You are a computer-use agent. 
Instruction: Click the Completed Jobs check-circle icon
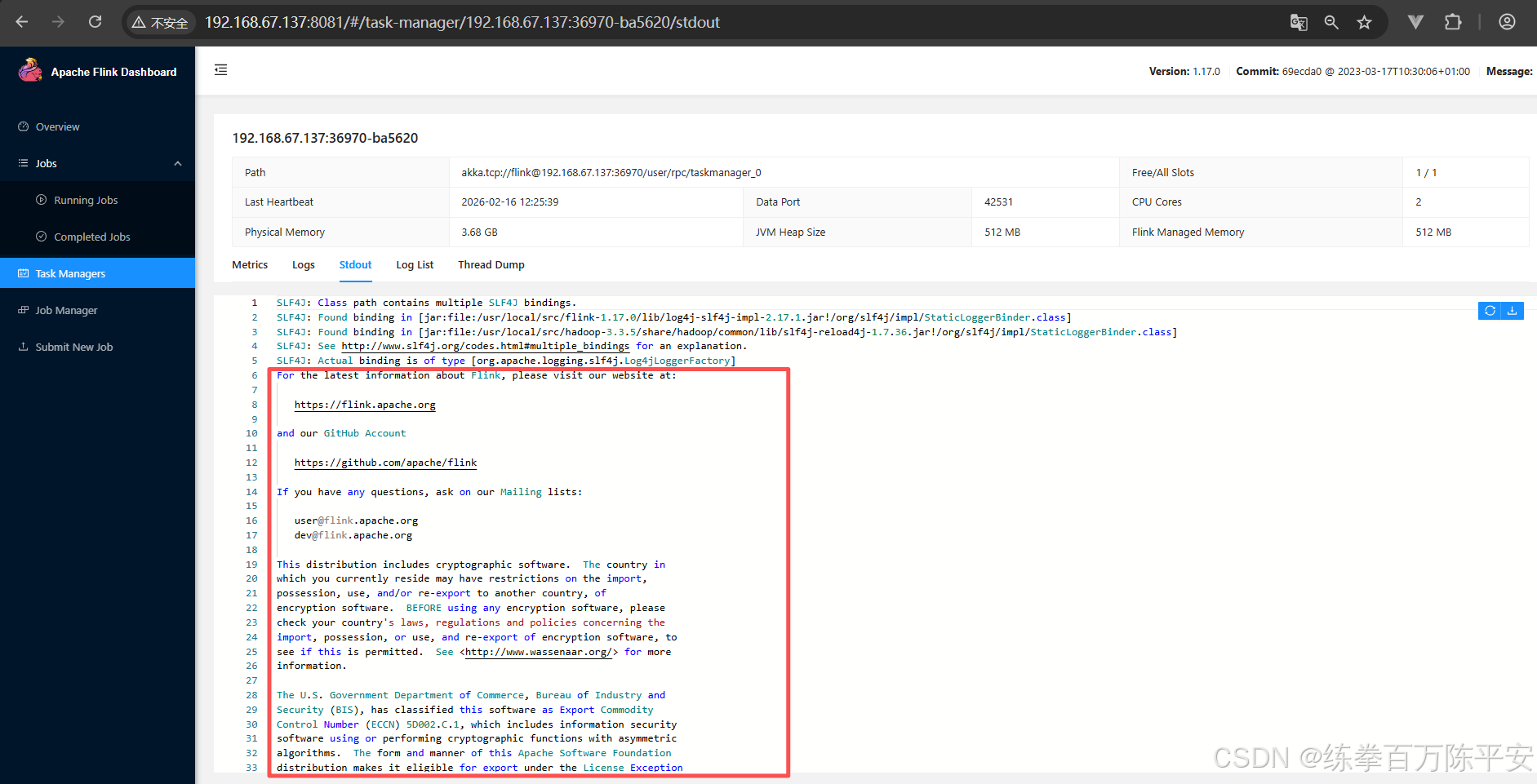pos(42,237)
